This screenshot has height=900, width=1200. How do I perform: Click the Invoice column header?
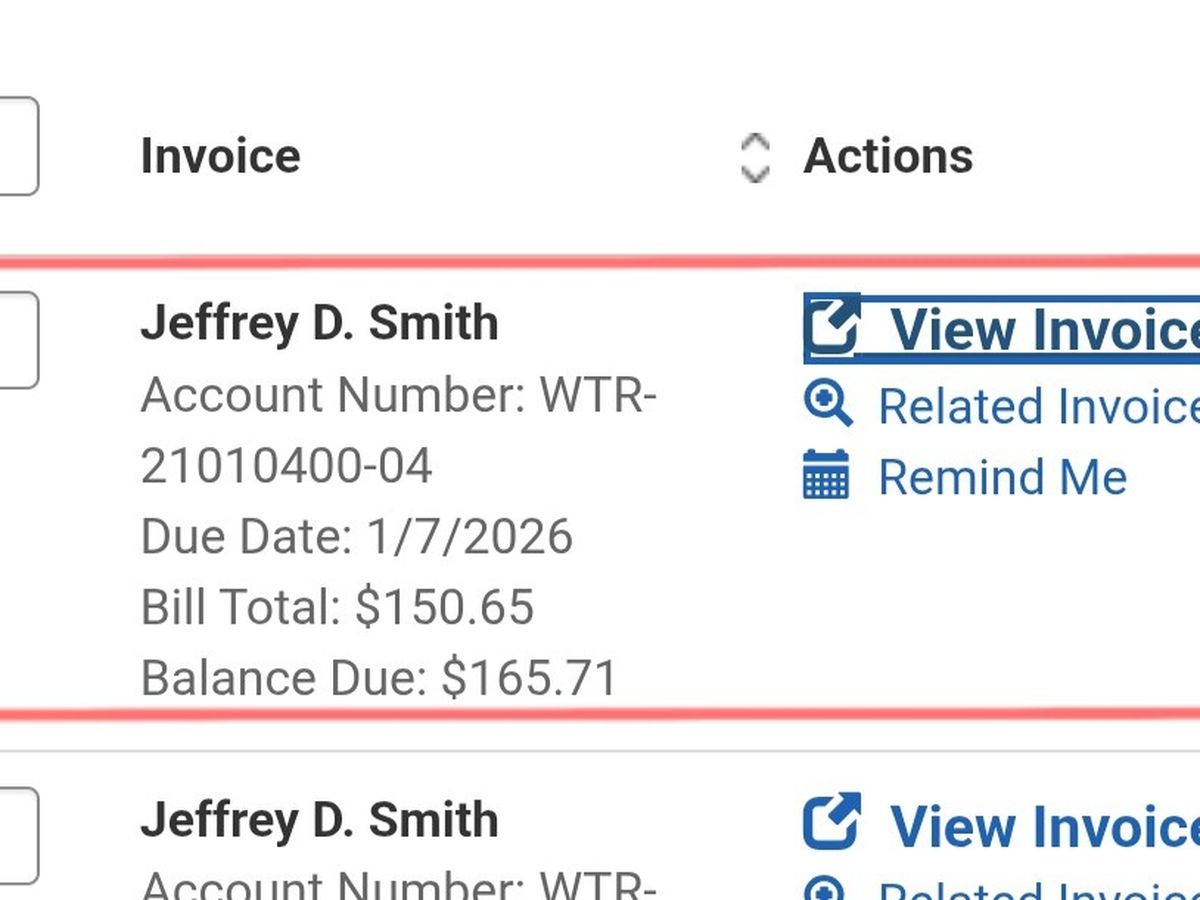(x=220, y=156)
